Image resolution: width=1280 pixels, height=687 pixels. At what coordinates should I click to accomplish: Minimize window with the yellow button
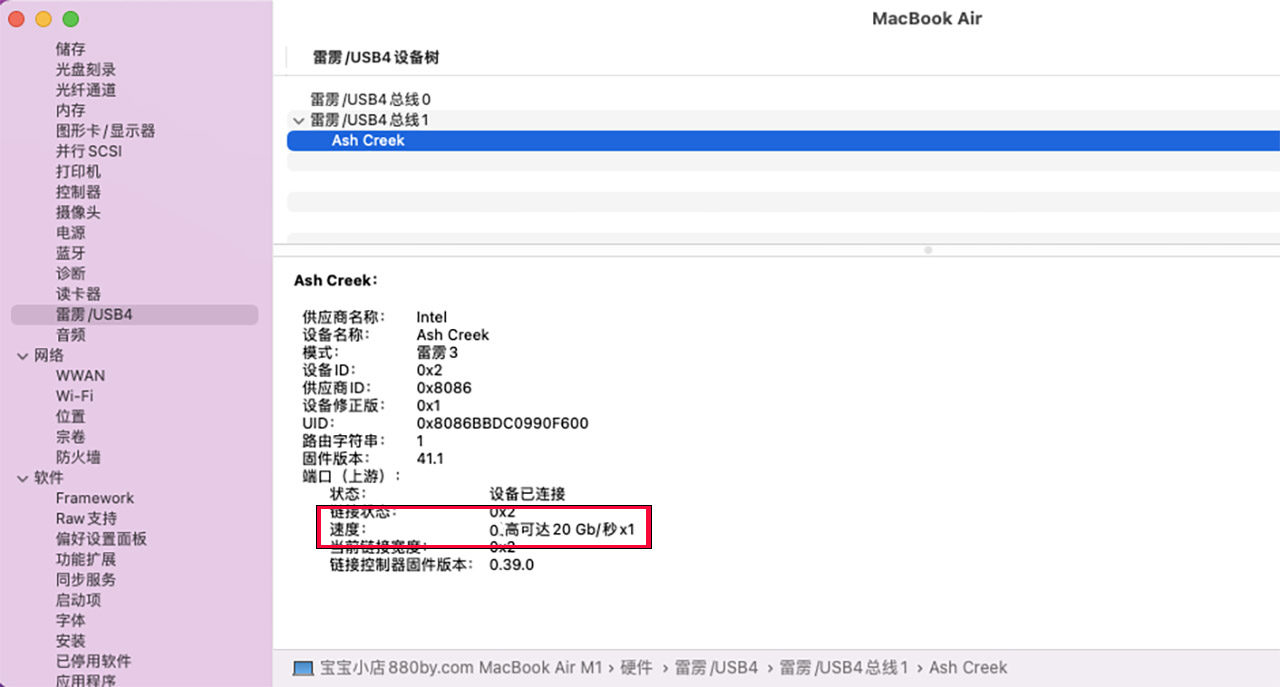tap(43, 19)
